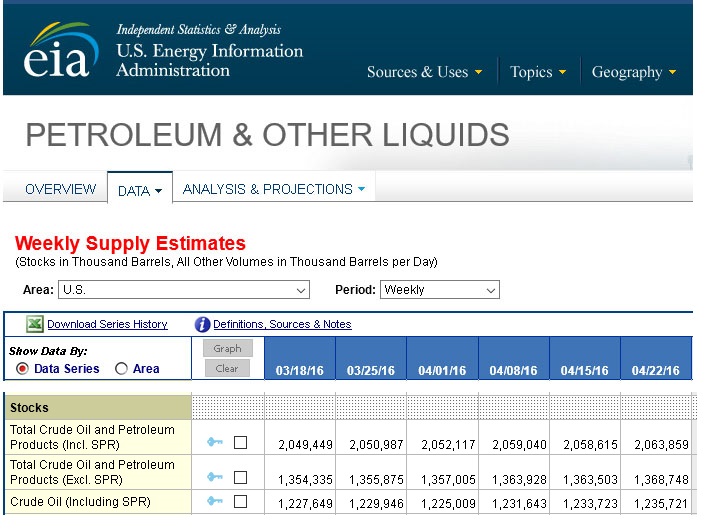Image resolution: width=708 pixels, height=529 pixels.
Task: Expand the Sources & Uses menu
Action: [424, 72]
